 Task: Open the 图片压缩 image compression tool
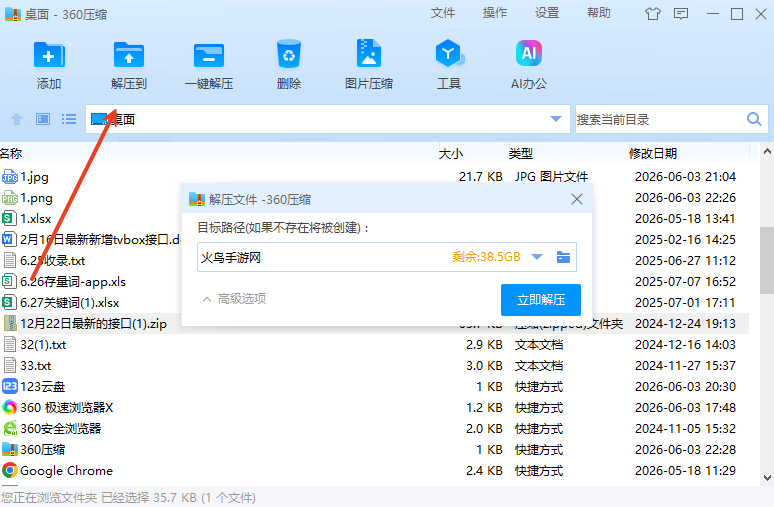click(369, 53)
